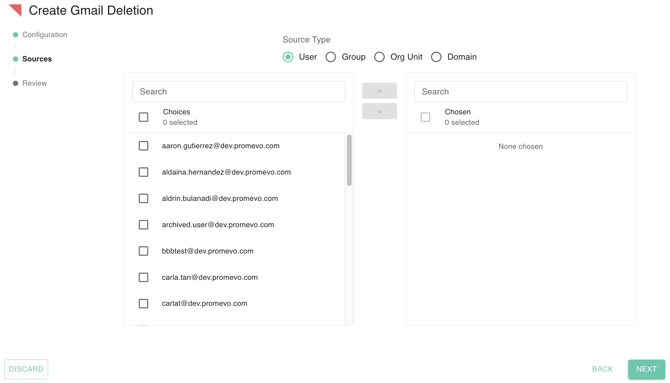Click the 'None chosen' placeholder text

point(520,147)
